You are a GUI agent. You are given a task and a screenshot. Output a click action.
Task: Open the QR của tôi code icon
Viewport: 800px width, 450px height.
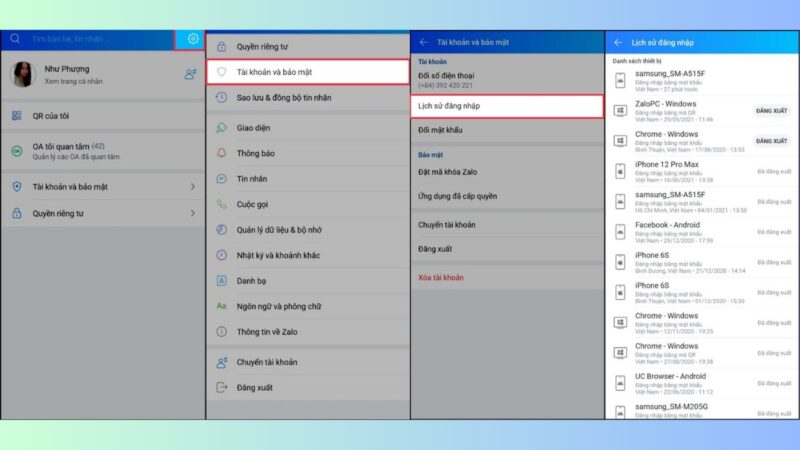click(16, 116)
